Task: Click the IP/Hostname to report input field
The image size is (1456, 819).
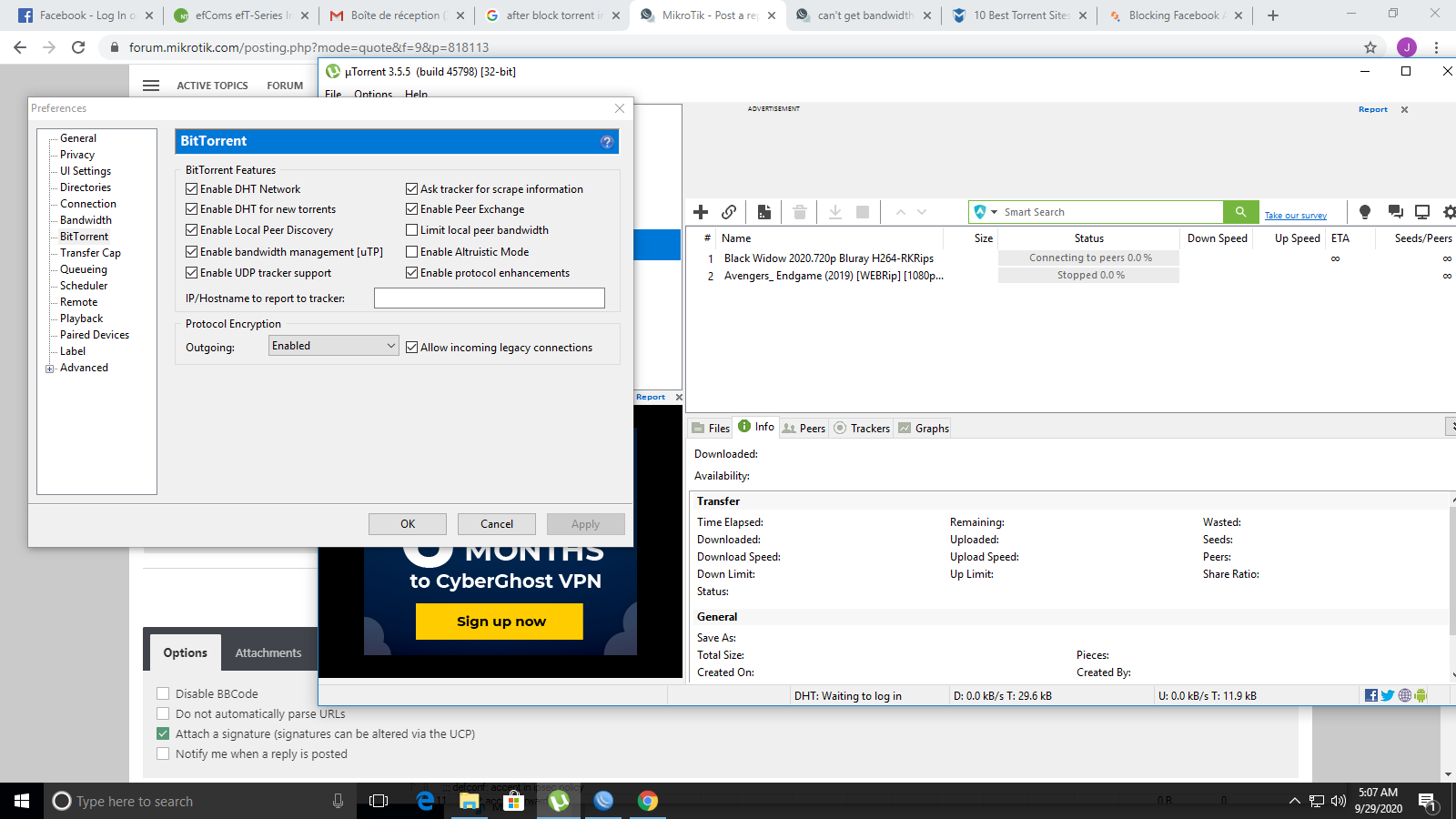Action: click(x=490, y=298)
